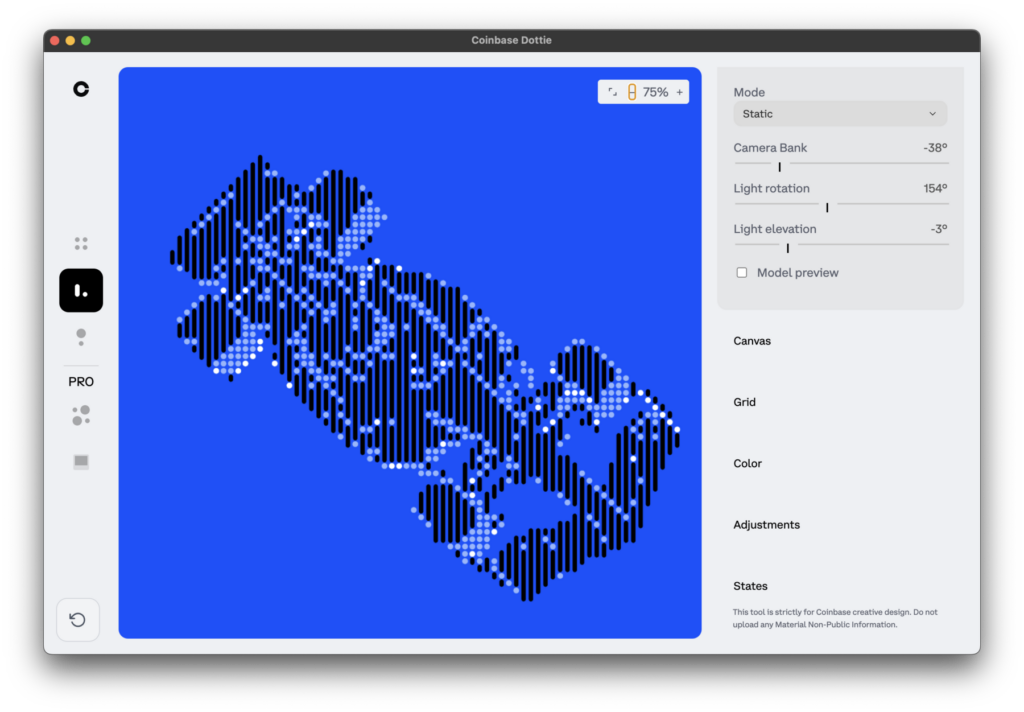
Task: Expand the Canvas section
Action: pyautogui.click(x=752, y=341)
